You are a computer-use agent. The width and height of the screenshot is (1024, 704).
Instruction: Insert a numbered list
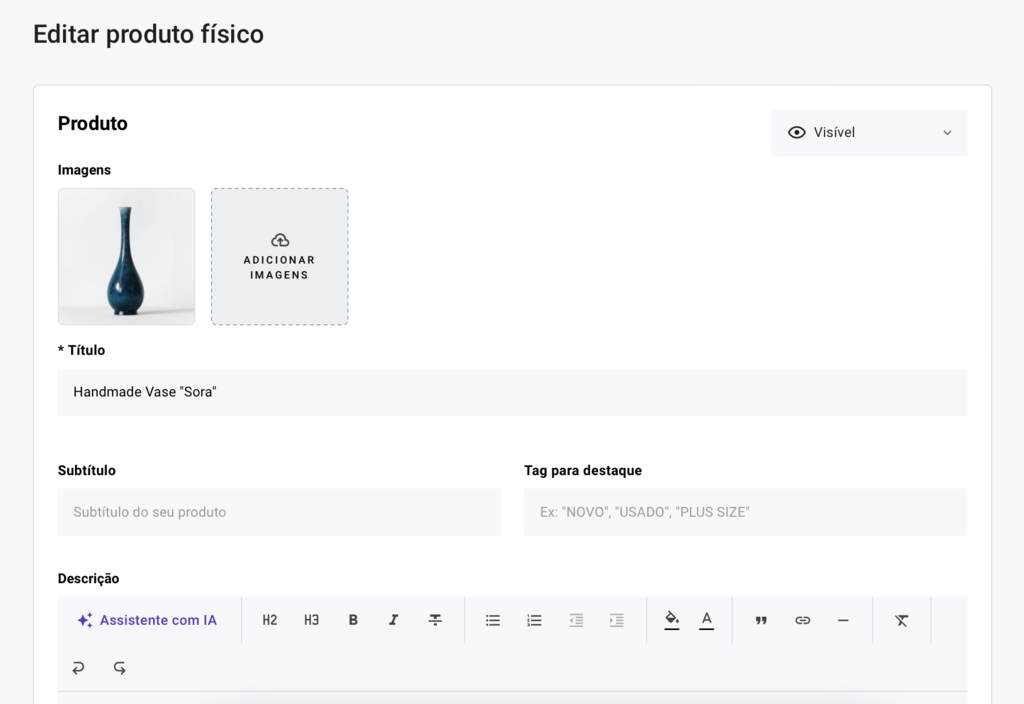[x=534, y=620]
